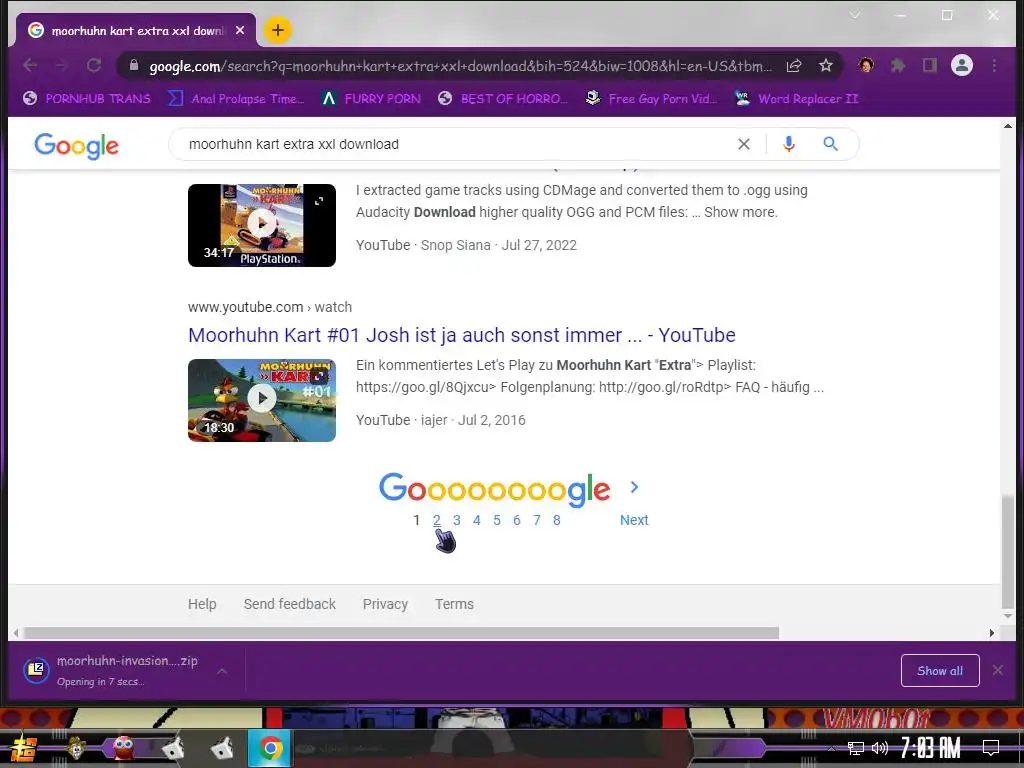Open the Chrome three-dot menu

994,65
